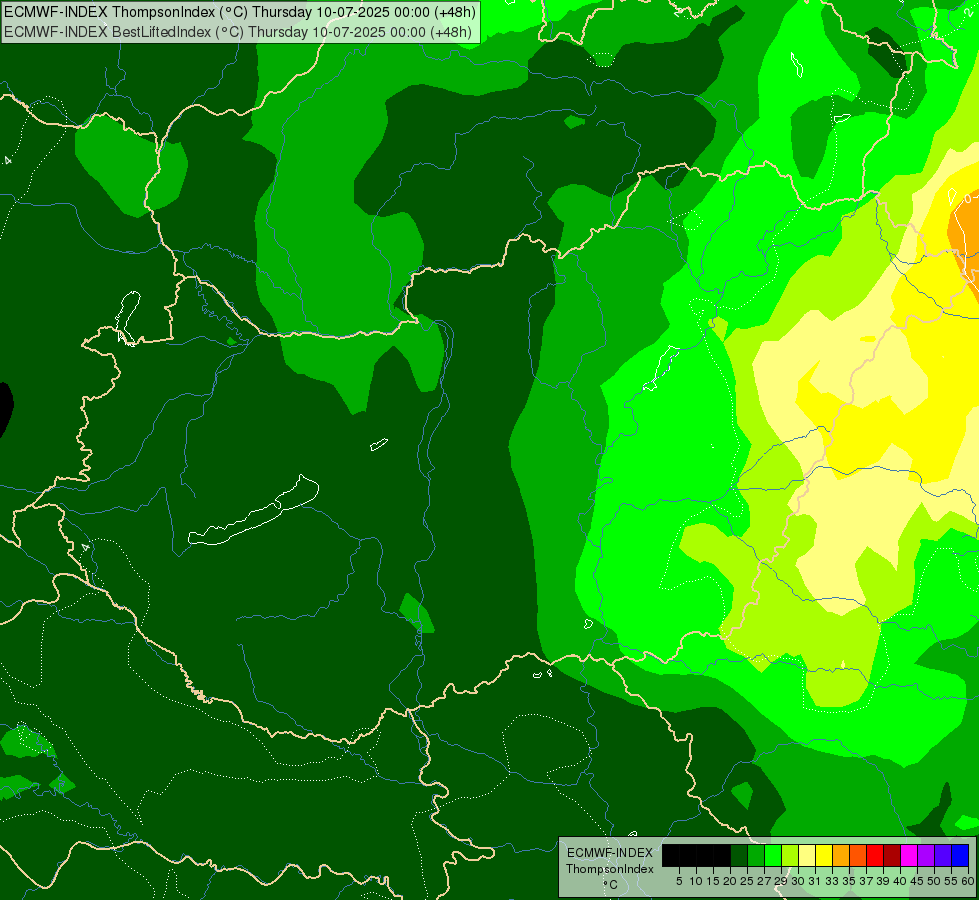This screenshot has height=900, width=979.
Task: Click legend scale value 50
Action: pyautogui.click(x=935, y=881)
